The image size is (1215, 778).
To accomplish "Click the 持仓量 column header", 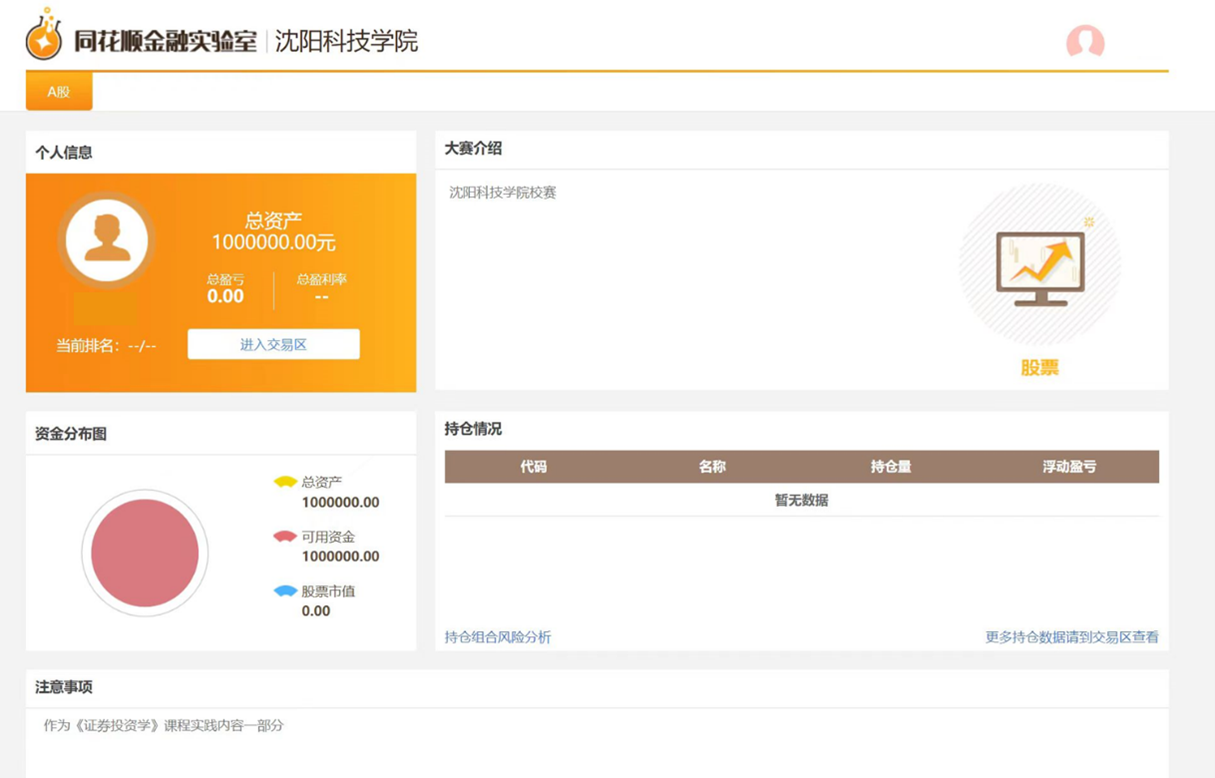I will pyautogui.click(x=890, y=467).
